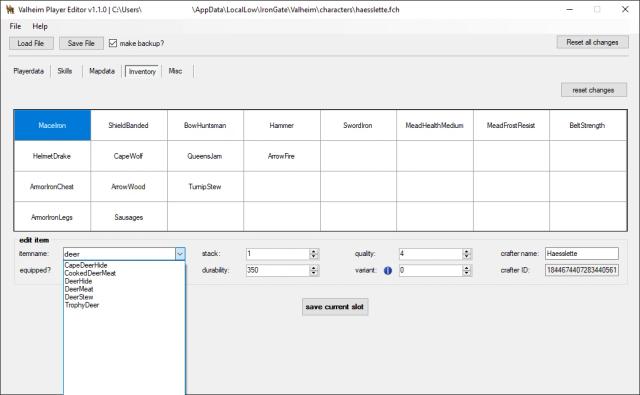The height and width of the screenshot is (395, 640).
Task: Select the MeadHealthMedium inventory slot
Action: [x=434, y=125]
